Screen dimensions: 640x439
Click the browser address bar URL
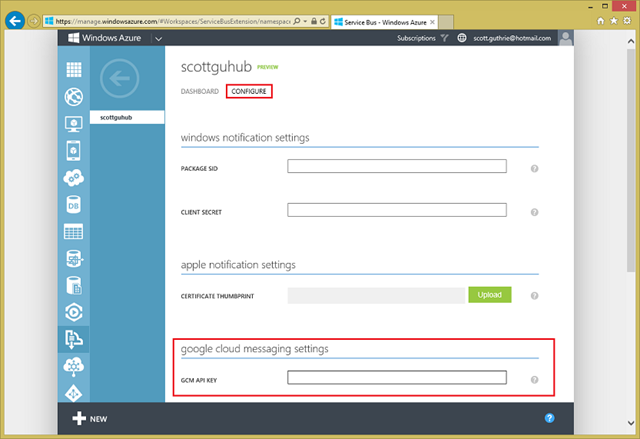(173, 21)
